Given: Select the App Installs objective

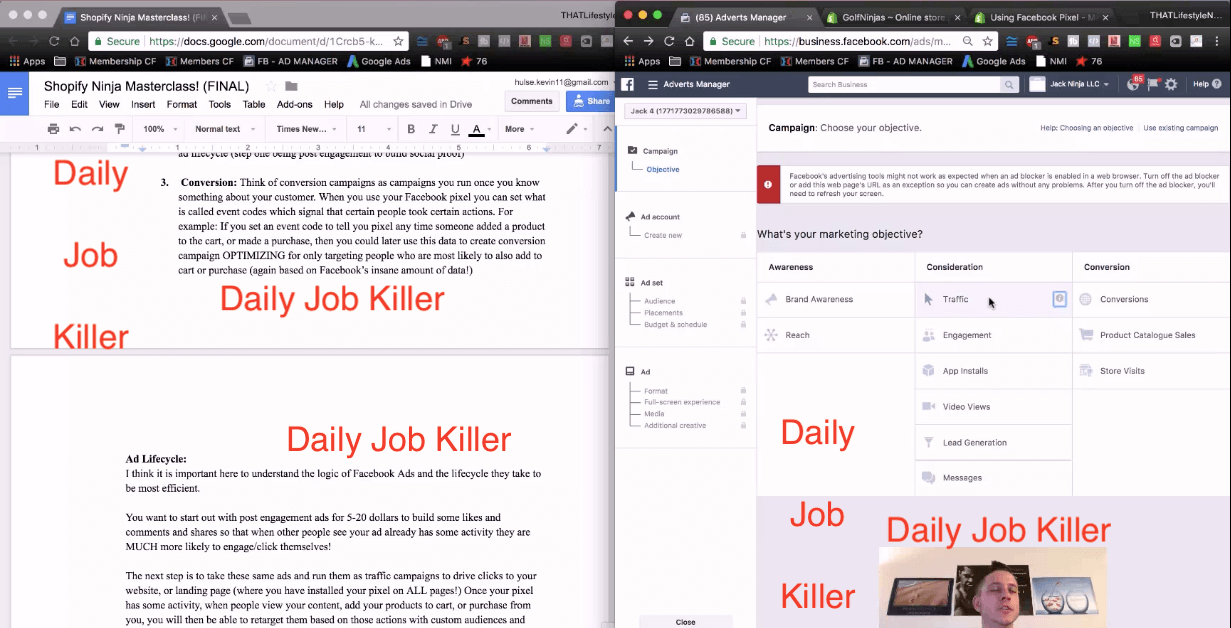Looking at the screenshot, I should point(993,371).
